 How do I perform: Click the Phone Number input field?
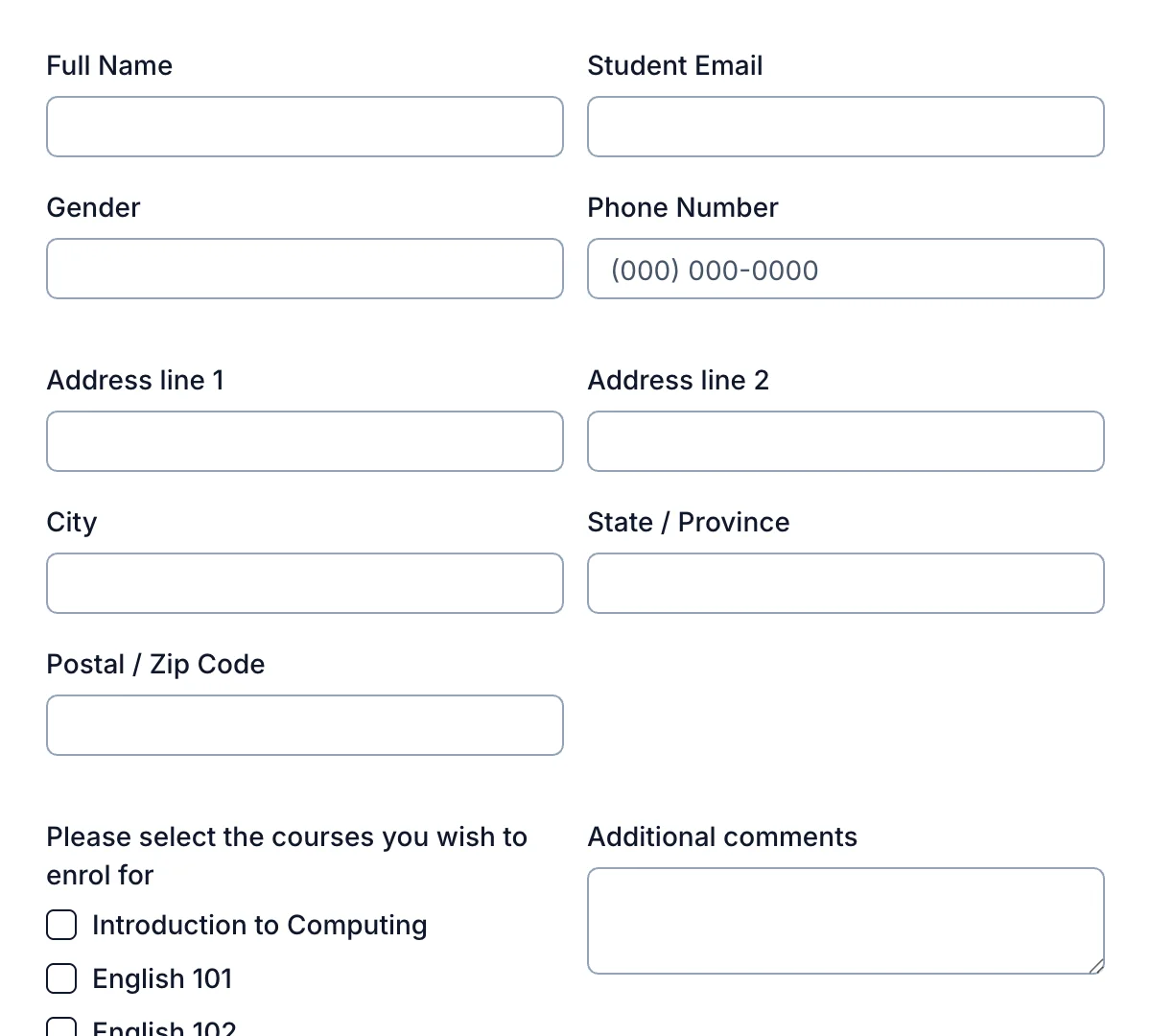[x=845, y=269]
